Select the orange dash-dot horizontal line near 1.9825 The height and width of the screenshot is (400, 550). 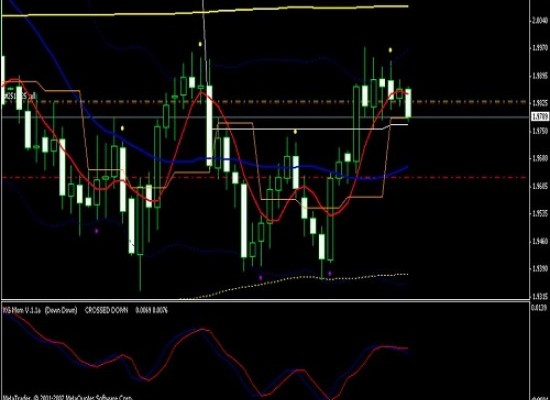(x=265, y=102)
